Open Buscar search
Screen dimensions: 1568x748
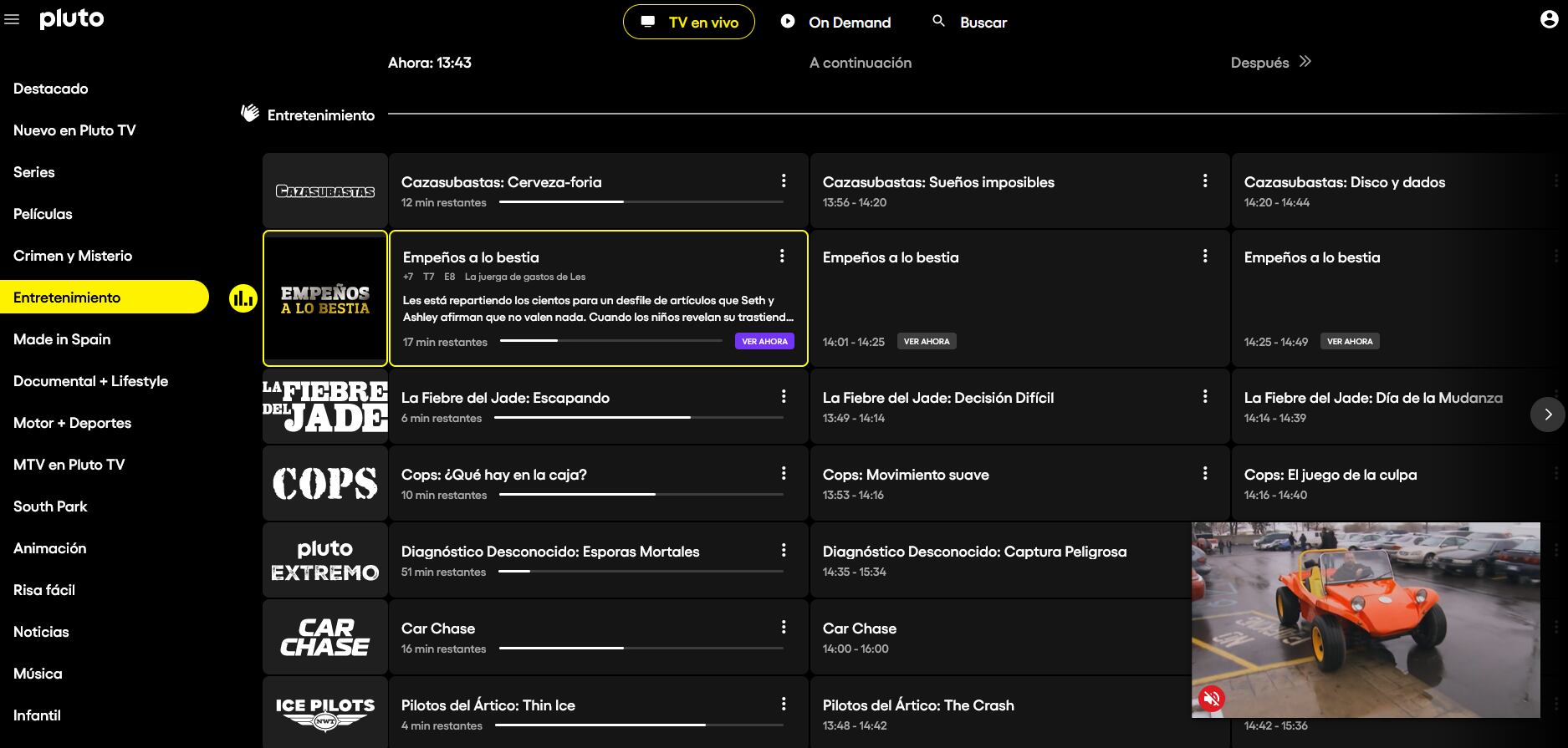pos(969,22)
